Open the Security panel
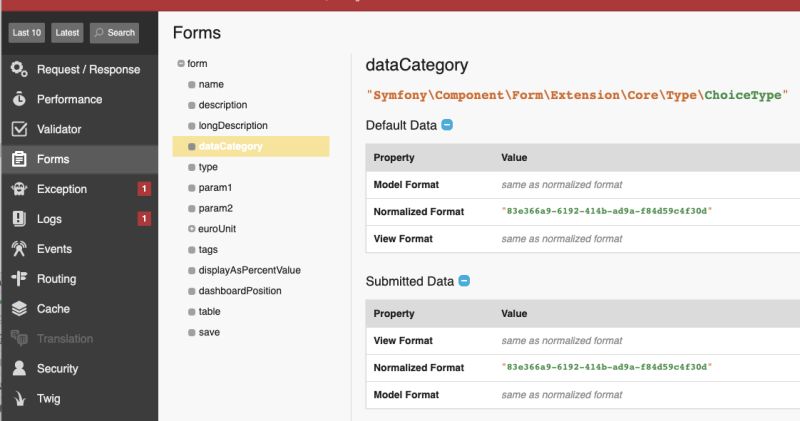 click(57, 369)
